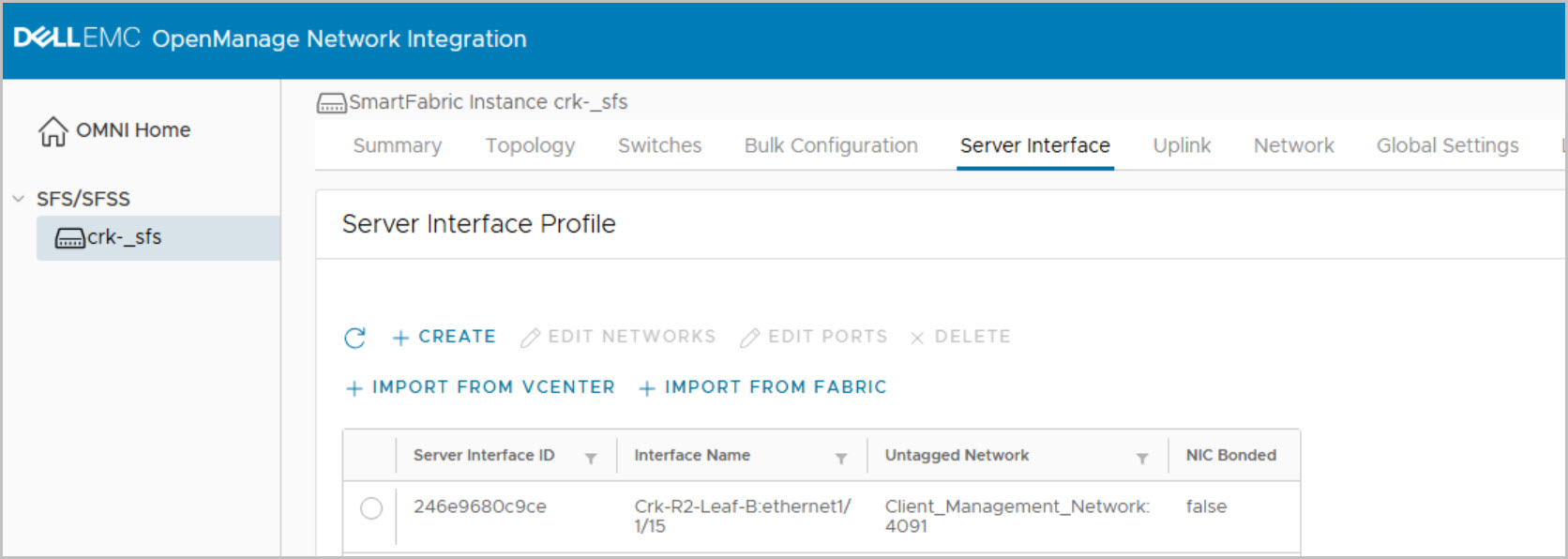
Task: Open the Interface Name column filter
Action: (841, 458)
